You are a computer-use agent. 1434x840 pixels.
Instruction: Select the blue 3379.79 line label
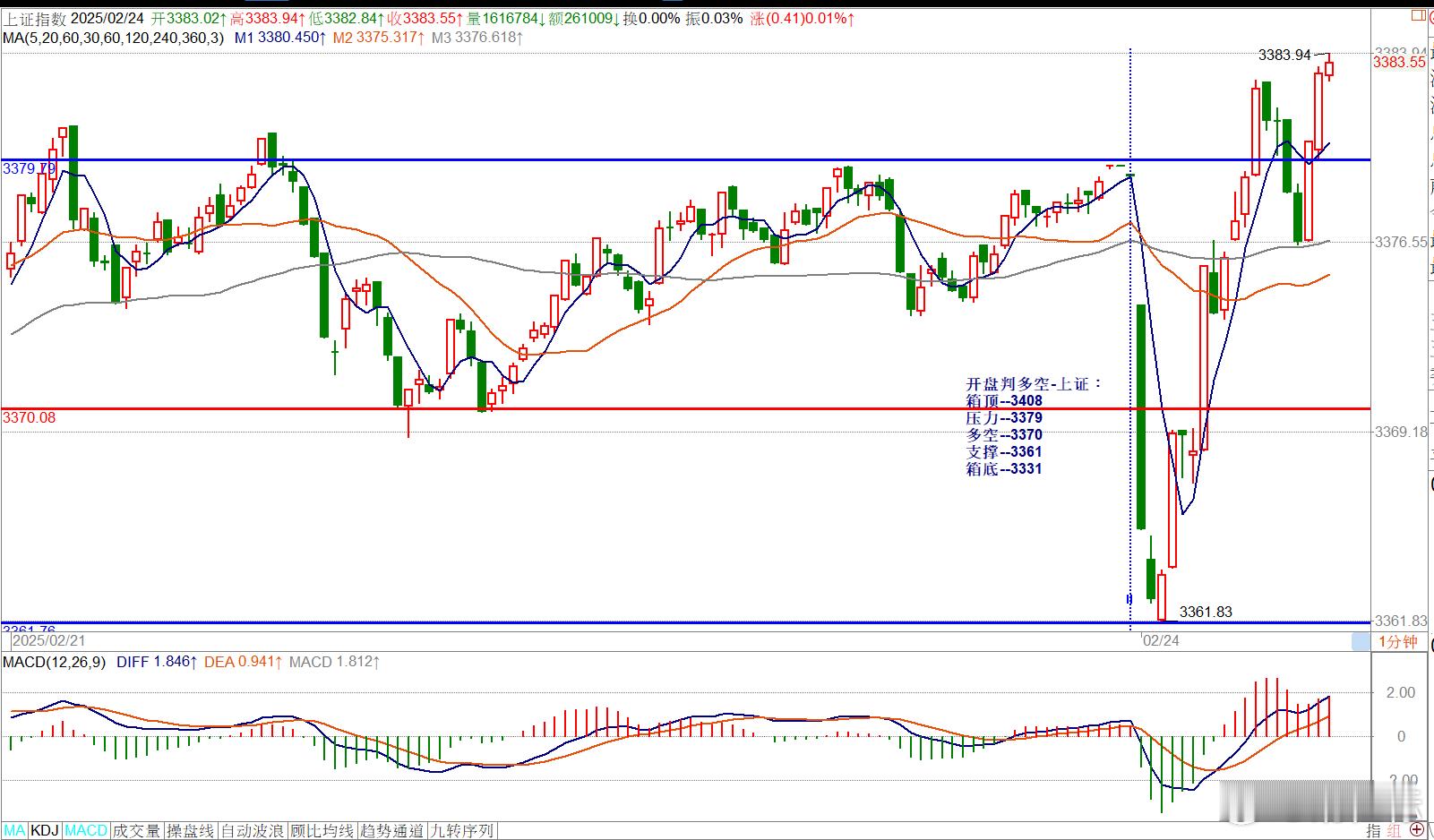[29, 168]
